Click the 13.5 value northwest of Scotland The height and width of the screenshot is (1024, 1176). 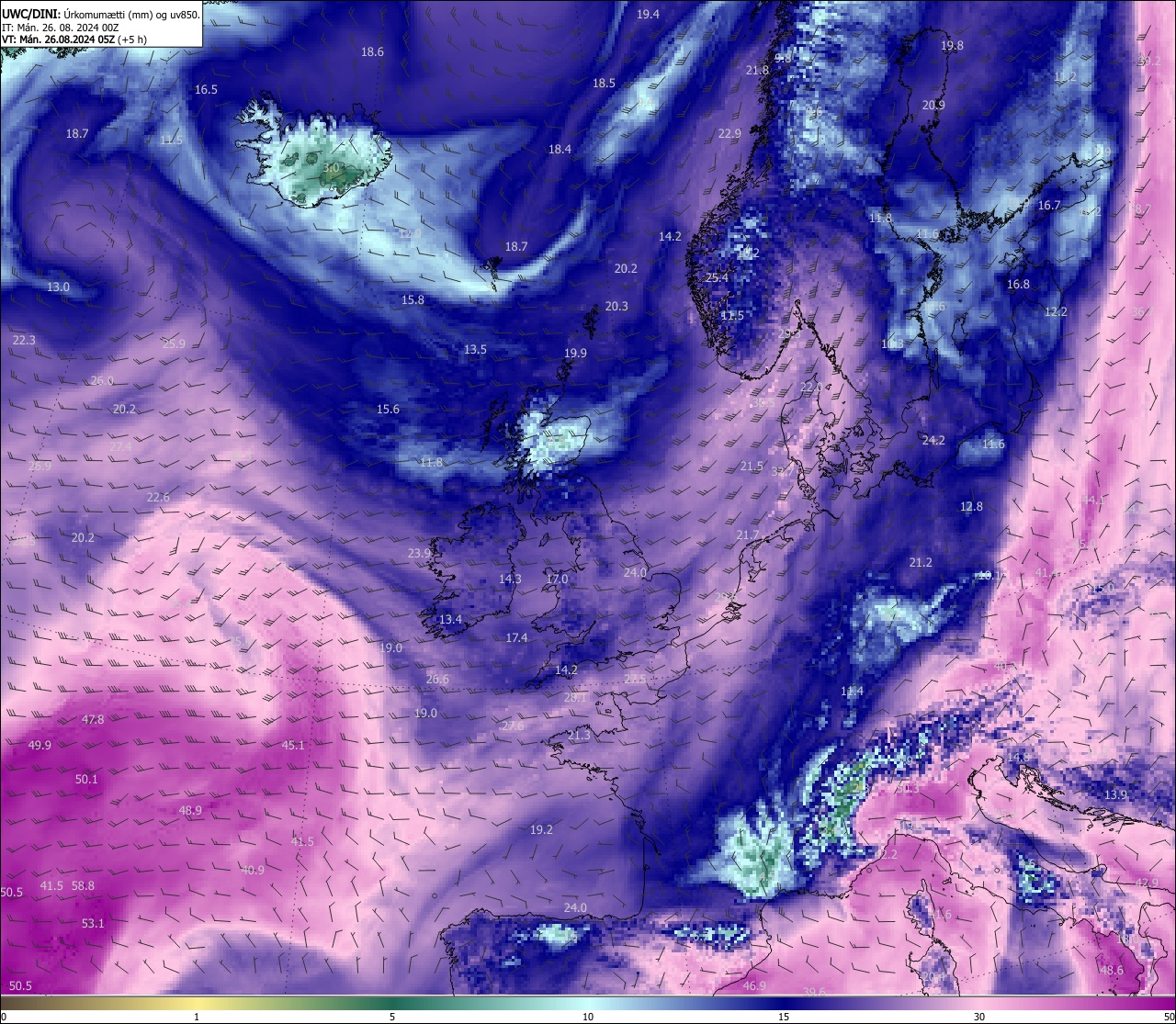tap(476, 350)
